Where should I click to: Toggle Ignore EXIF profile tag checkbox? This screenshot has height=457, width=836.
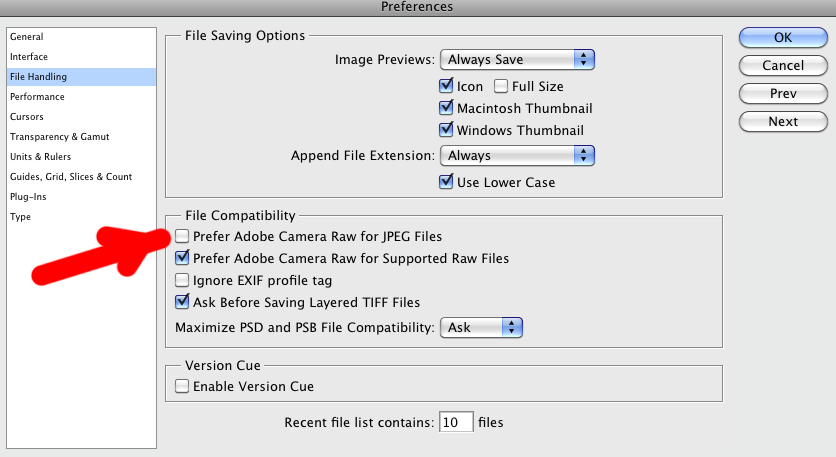(182, 280)
